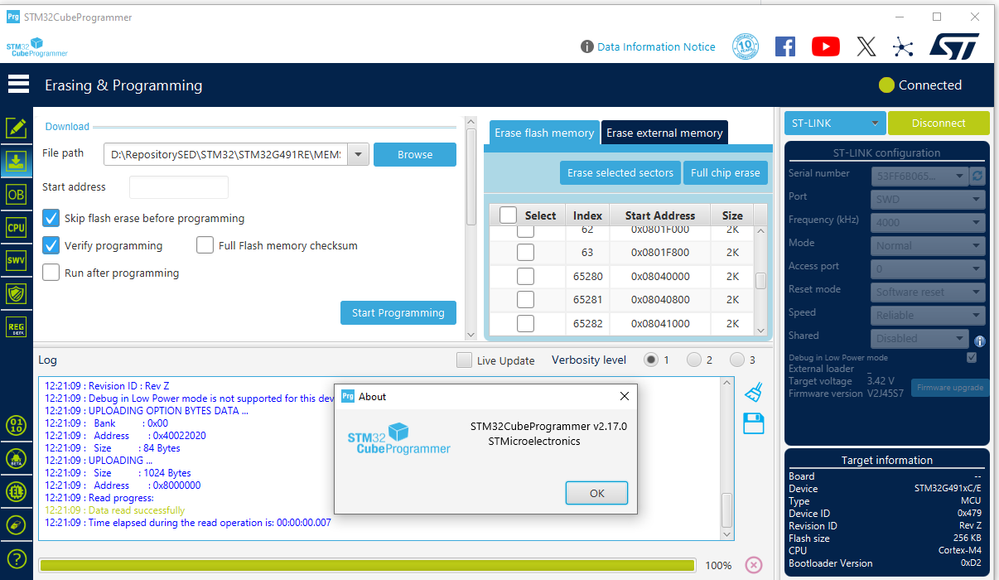
Task: Enable Run after programming
Action: tap(51, 273)
